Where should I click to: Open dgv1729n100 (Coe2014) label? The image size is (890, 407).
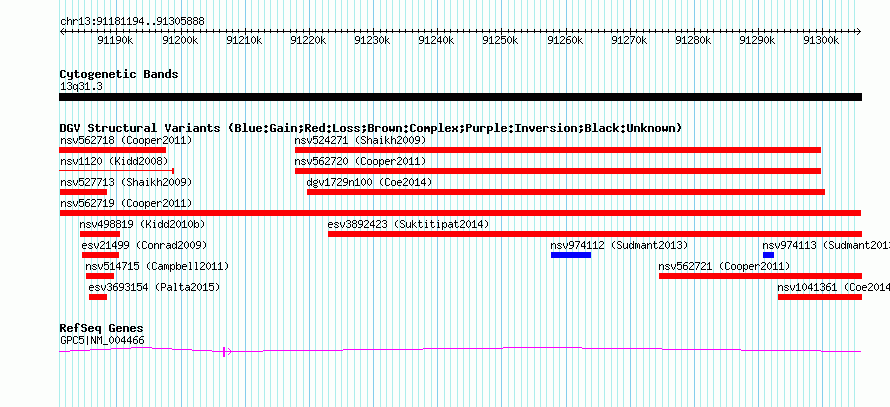click(370, 182)
